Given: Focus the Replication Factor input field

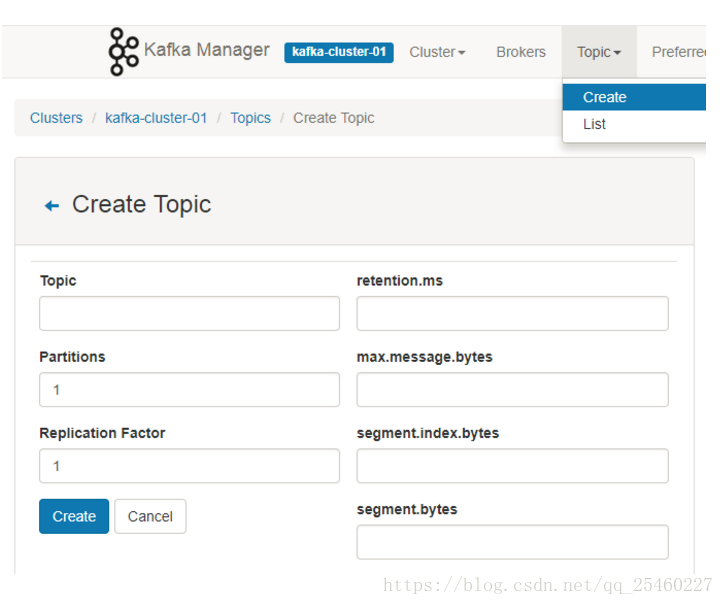Looking at the screenshot, I should 189,466.
